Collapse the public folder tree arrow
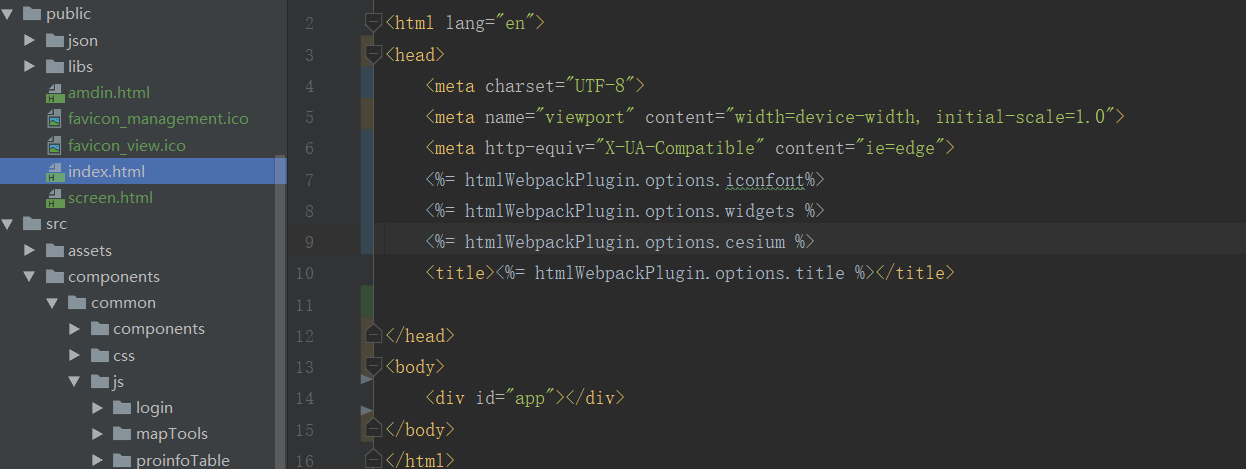The height and width of the screenshot is (469, 1246). [x=7, y=14]
